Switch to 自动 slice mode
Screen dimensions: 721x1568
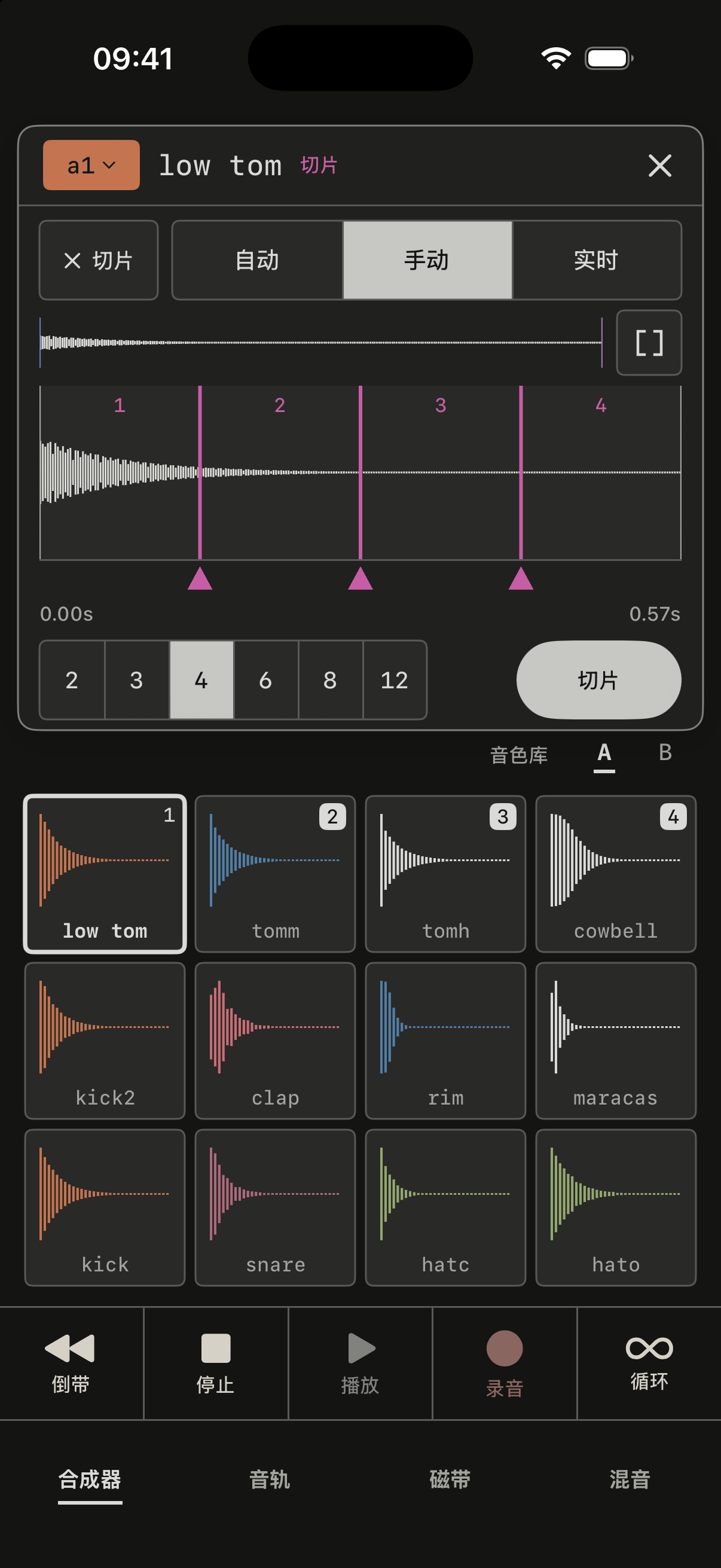pos(257,261)
